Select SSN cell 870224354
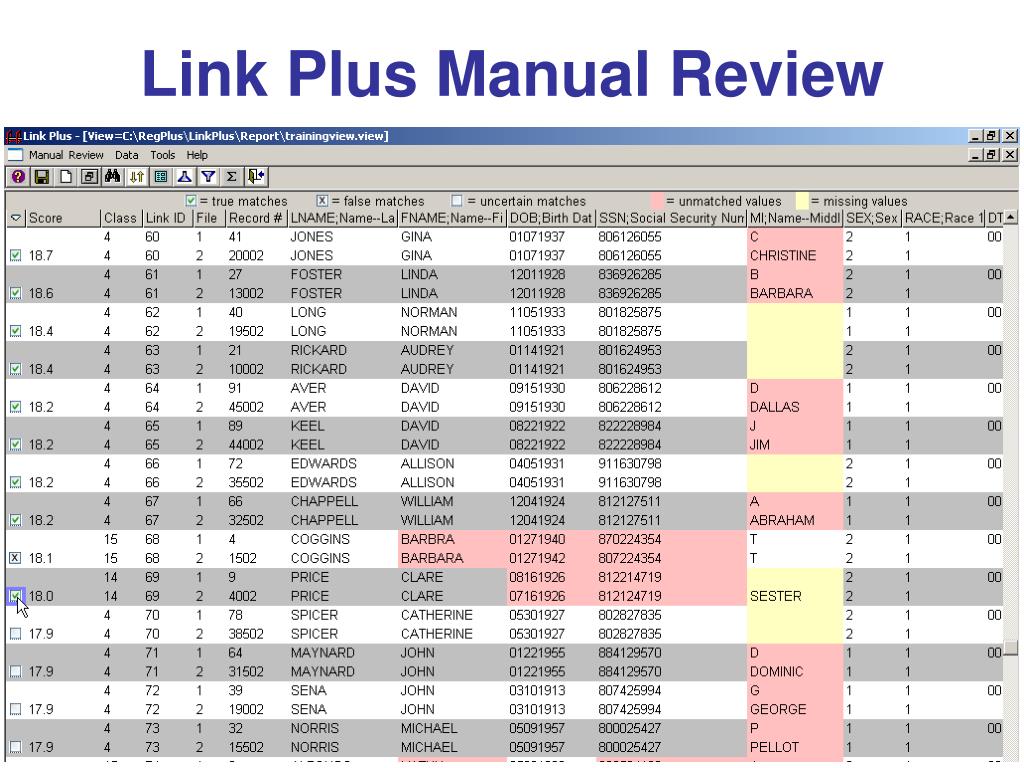This screenshot has width=1024, height=768. point(671,539)
